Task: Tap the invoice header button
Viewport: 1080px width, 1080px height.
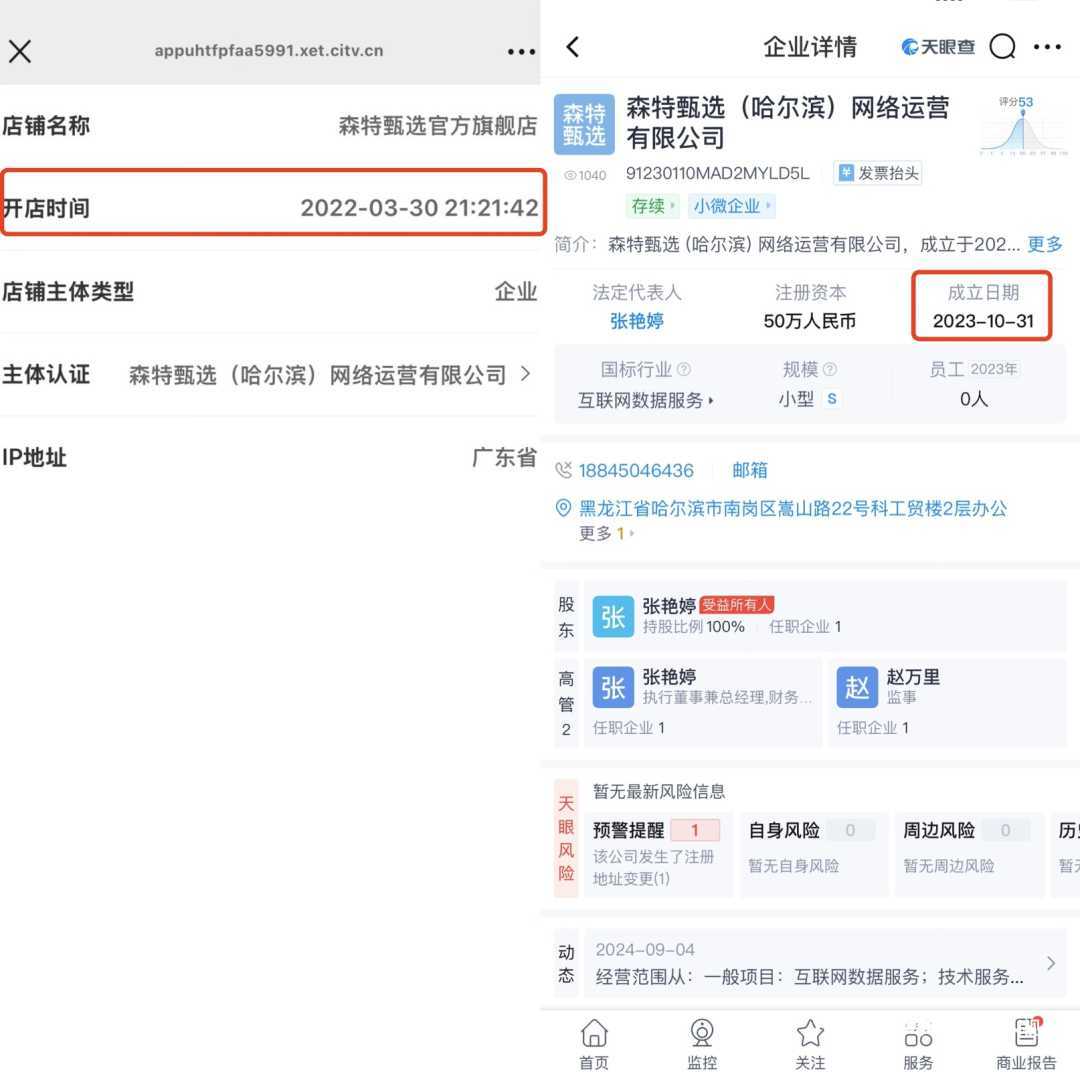Action: tap(878, 173)
